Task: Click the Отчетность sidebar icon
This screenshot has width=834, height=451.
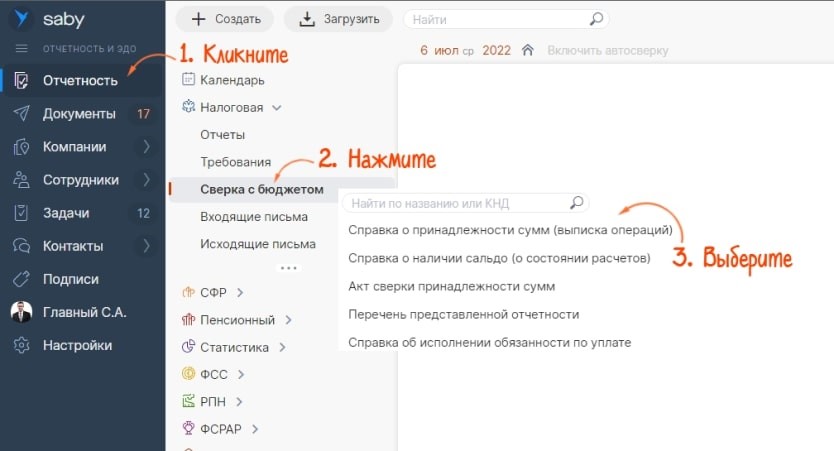Action: 21,81
